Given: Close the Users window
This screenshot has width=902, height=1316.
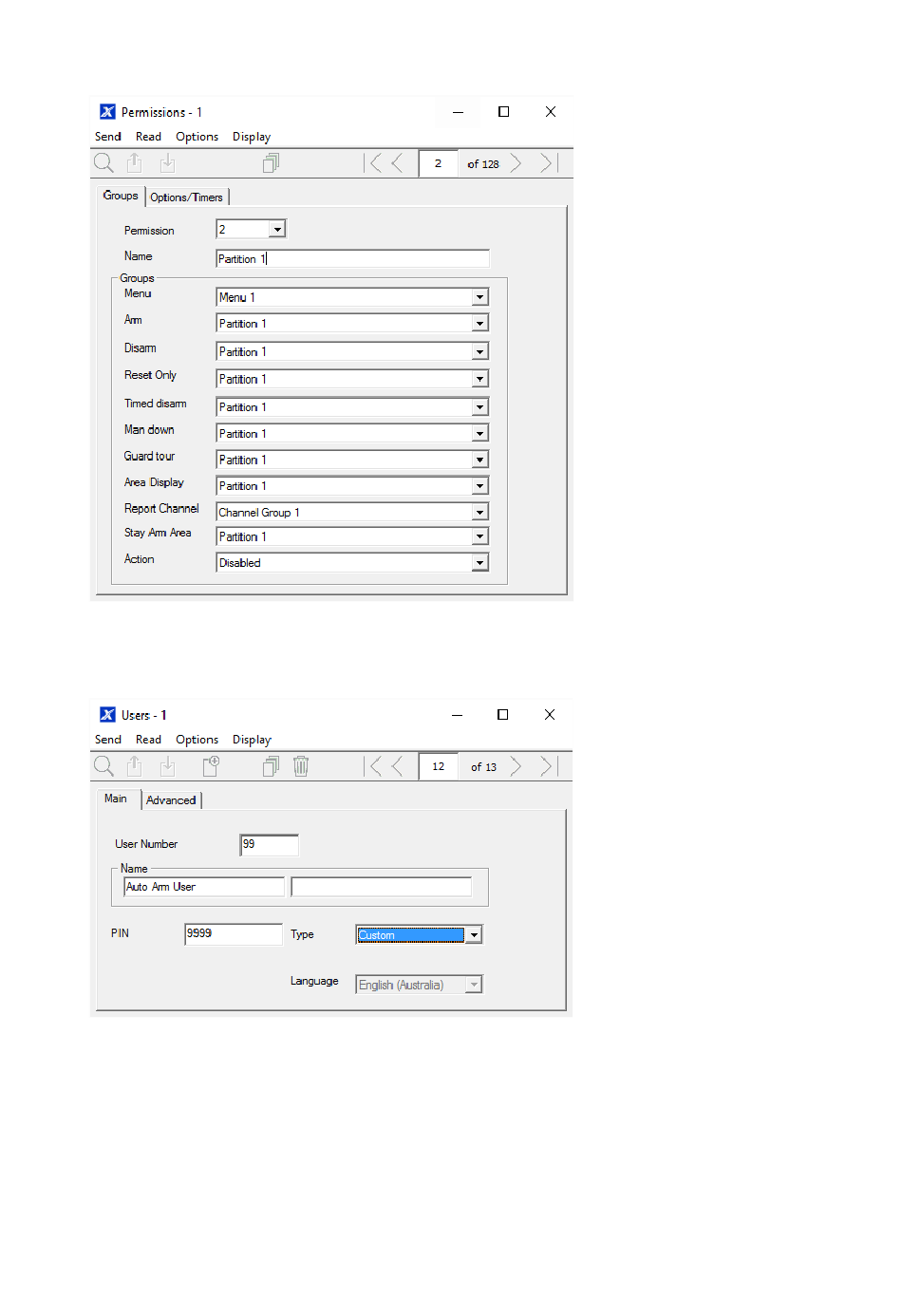Looking at the screenshot, I should [550, 715].
